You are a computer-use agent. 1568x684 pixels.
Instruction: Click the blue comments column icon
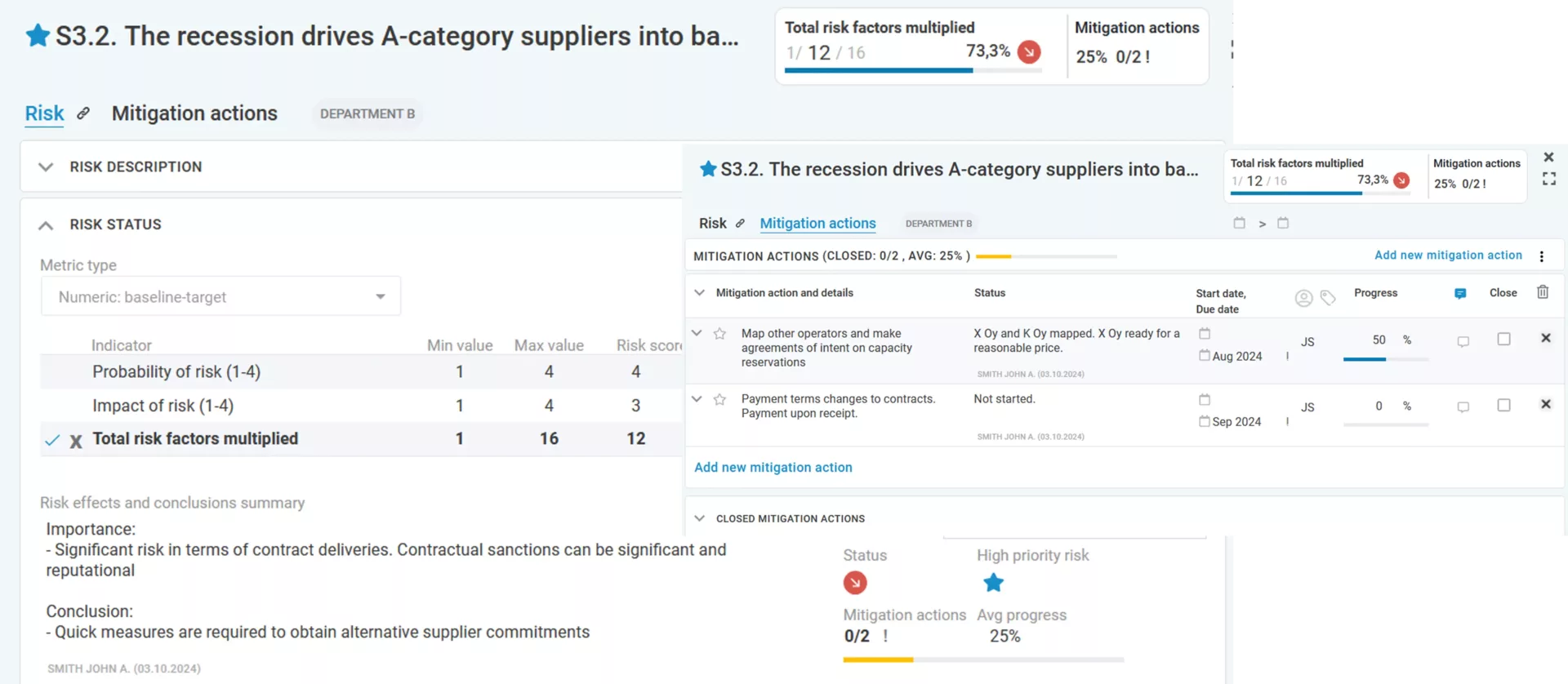[1460, 294]
